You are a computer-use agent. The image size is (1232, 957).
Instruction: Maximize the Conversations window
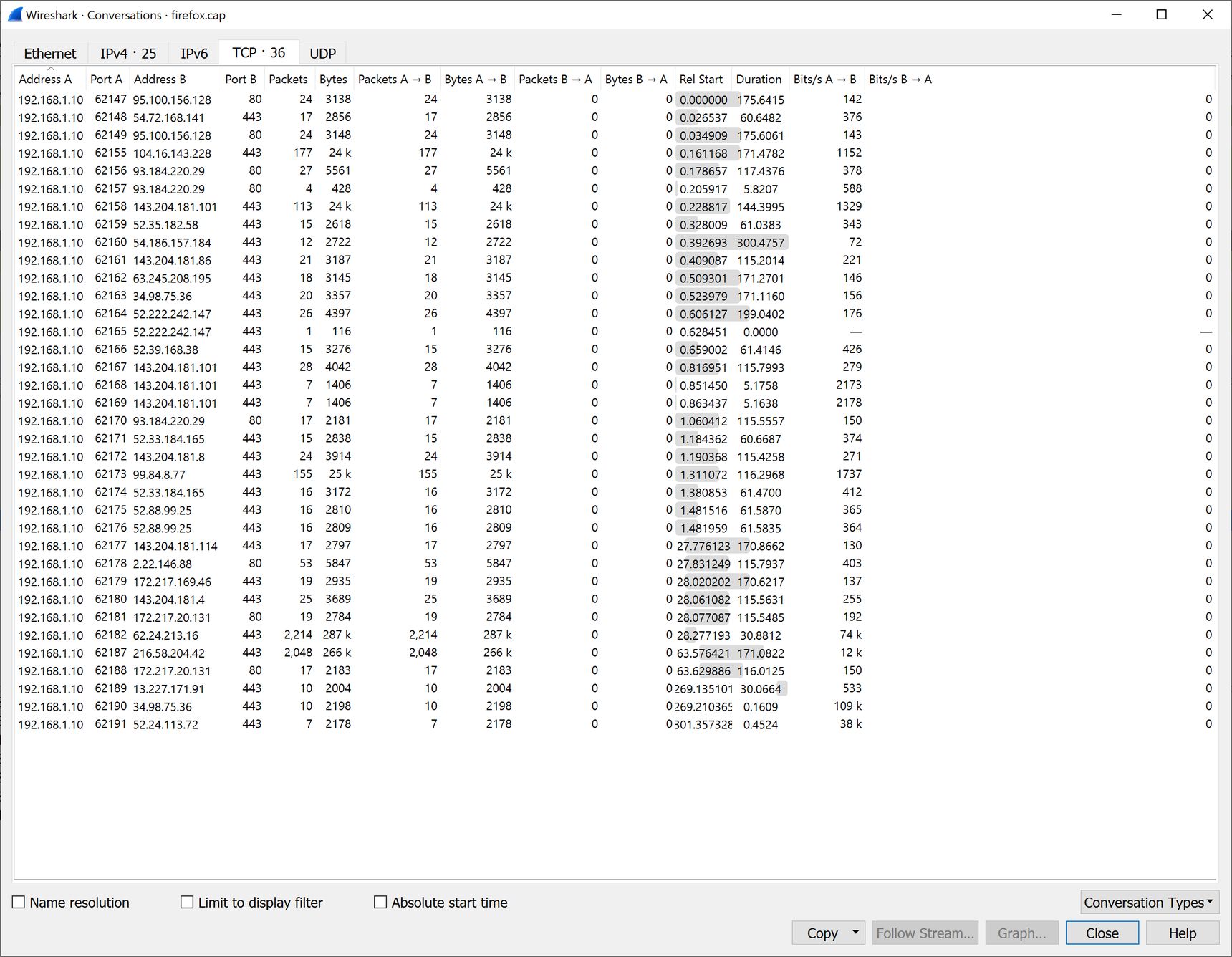1162,14
